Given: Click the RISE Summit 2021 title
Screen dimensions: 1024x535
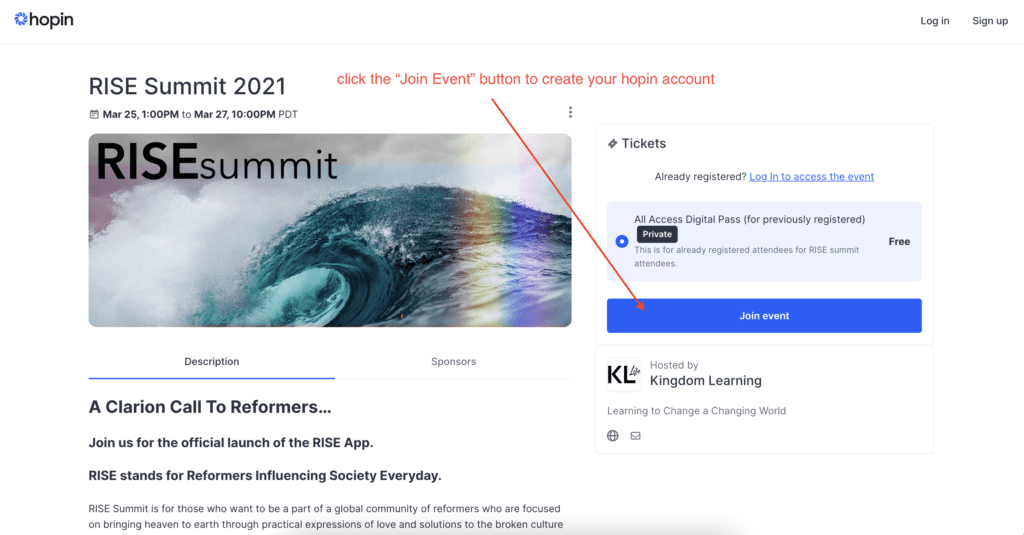Looking at the screenshot, I should pos(187,86).
